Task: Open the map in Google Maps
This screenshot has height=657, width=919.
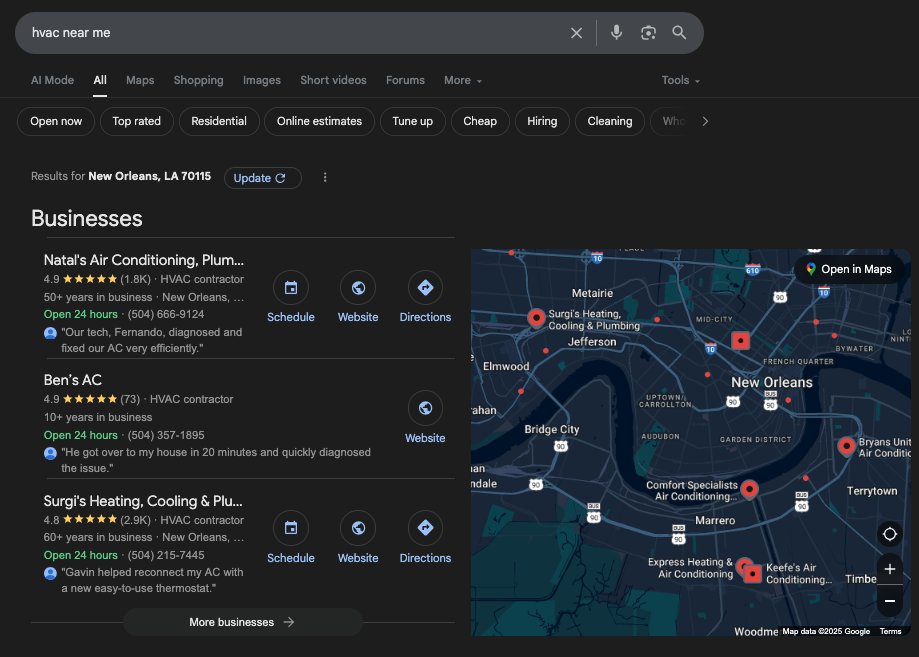Action: 849,269
